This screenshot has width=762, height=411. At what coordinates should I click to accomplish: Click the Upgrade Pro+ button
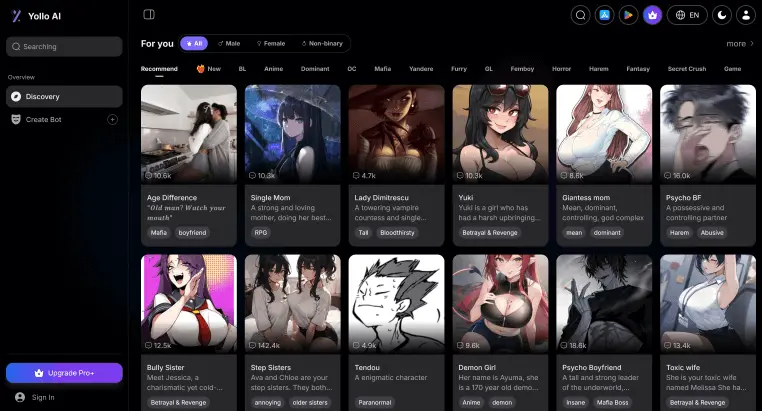[x=64, y=373]
